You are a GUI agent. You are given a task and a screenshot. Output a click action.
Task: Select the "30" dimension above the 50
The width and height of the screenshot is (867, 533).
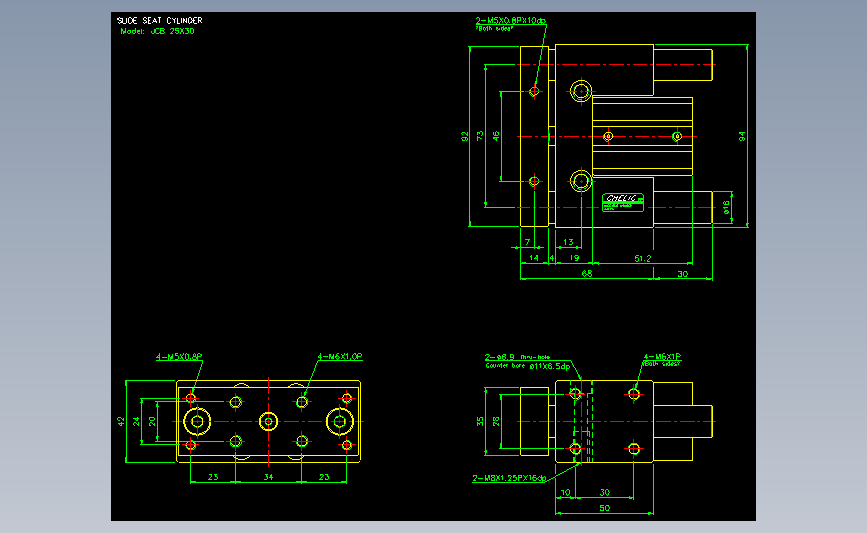pyautogui.click(x=605, y=492)
